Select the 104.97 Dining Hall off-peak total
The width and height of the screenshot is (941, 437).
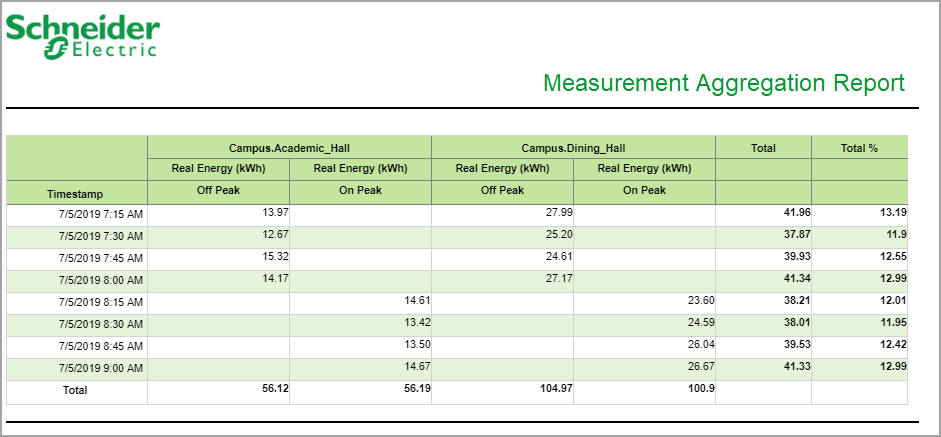tap(553, 388)
